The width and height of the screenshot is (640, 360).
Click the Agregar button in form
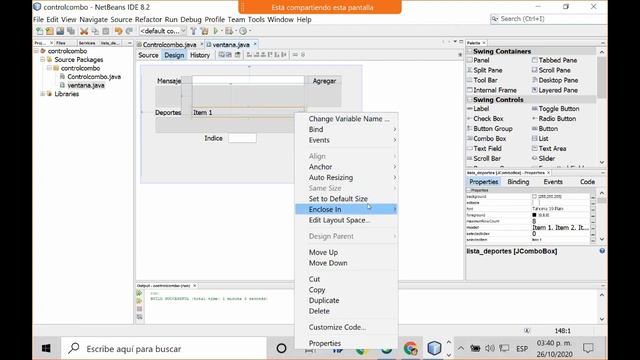coord(324,81)
